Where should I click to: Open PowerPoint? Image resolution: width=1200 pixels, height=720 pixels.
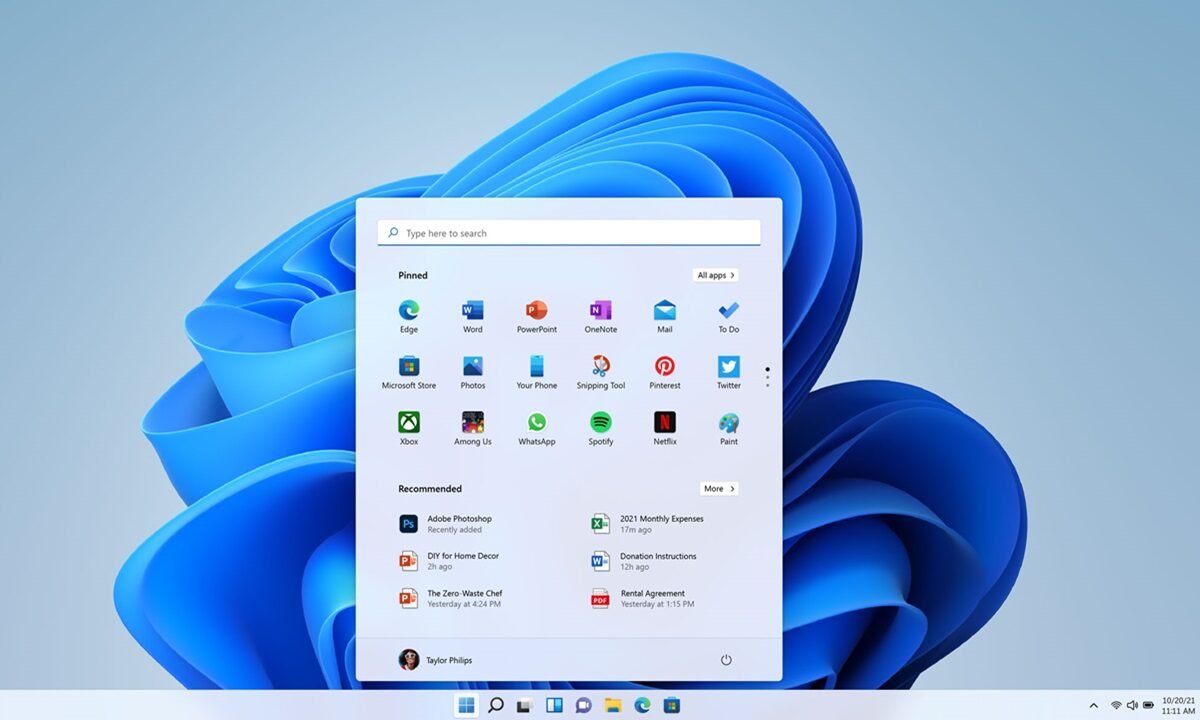[536, 310]
